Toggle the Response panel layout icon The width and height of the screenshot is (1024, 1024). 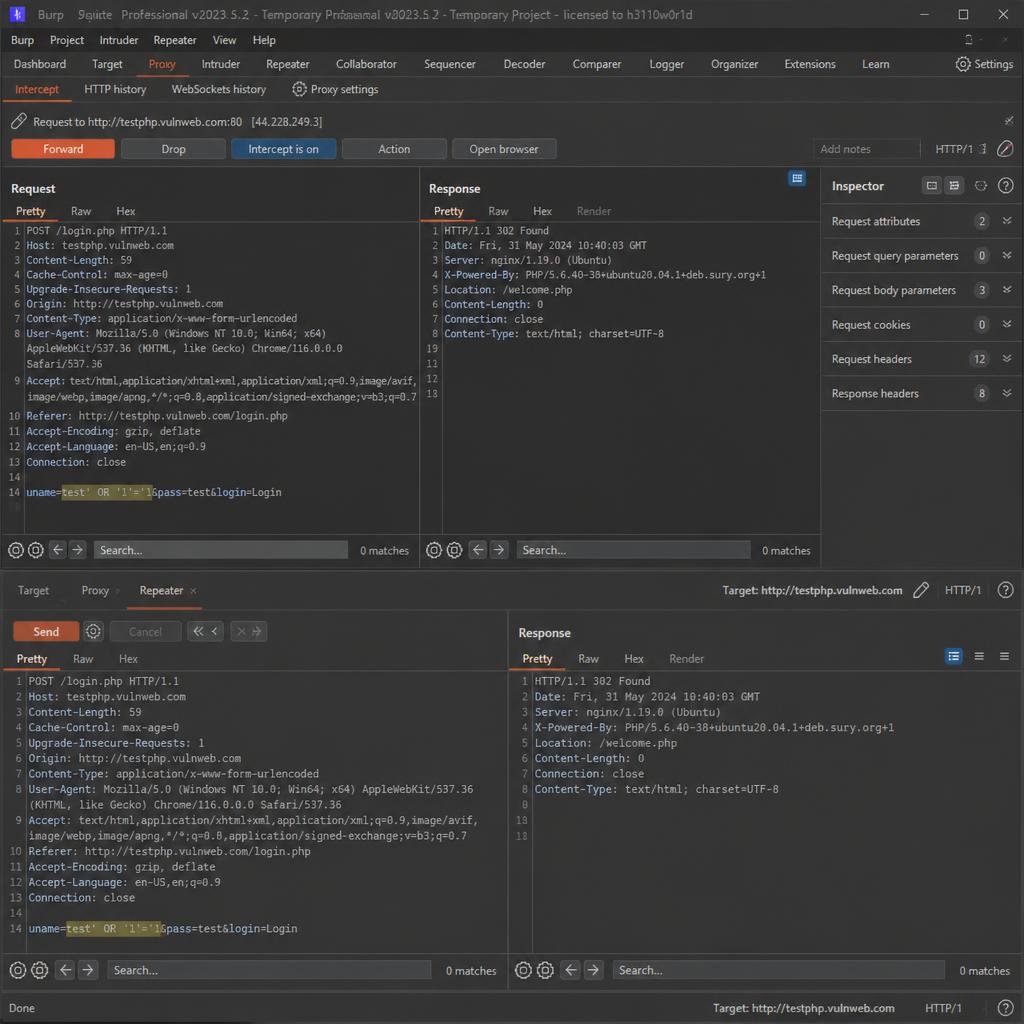coord(797,178)
